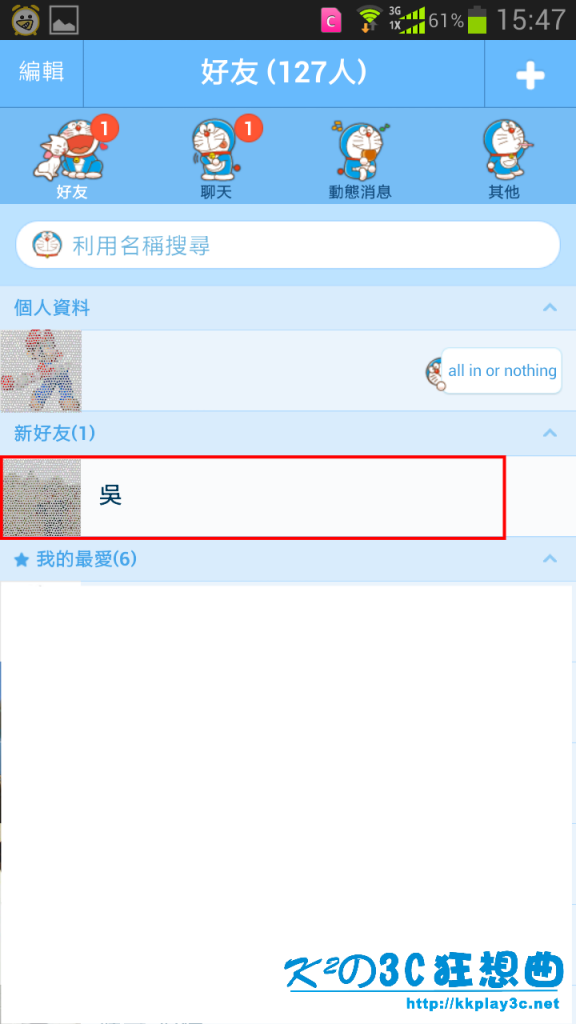
Task: Collapse the 個人資料 section
Action: [x=550, y=308]
